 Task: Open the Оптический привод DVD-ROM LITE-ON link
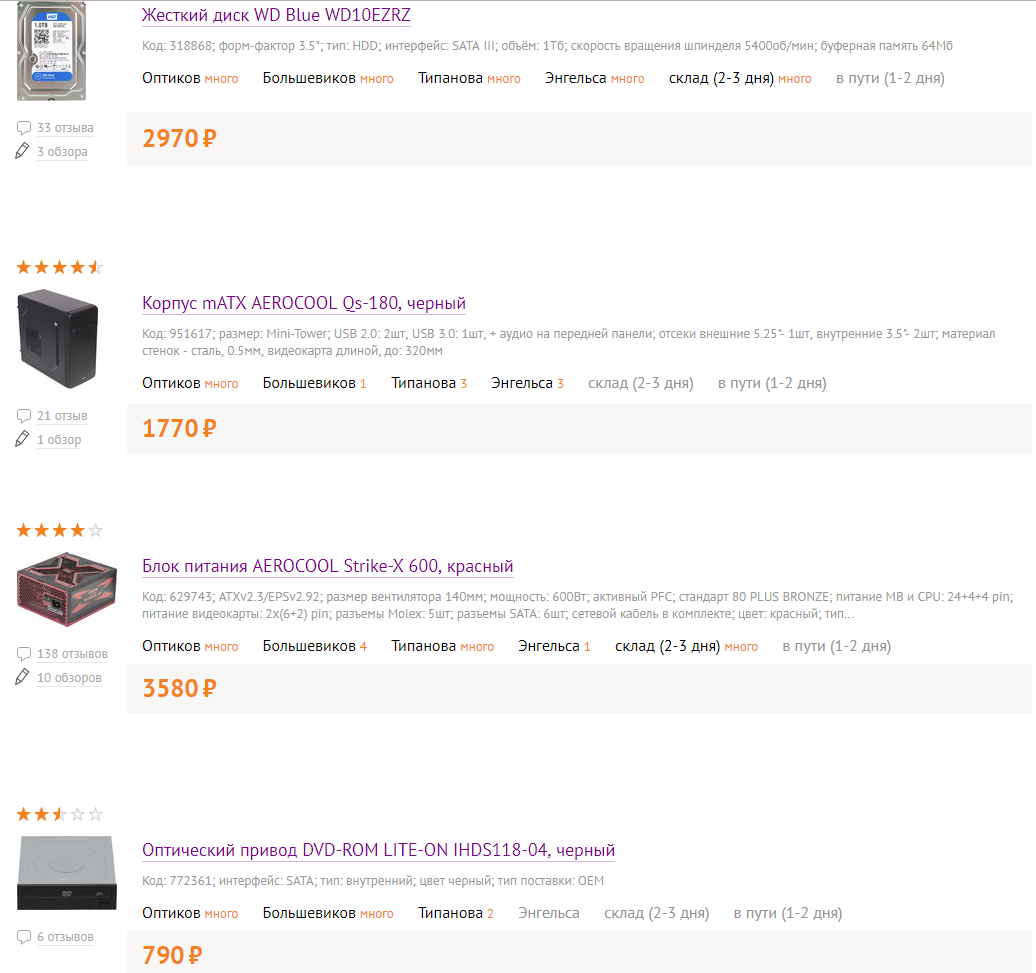pos(379,850)
